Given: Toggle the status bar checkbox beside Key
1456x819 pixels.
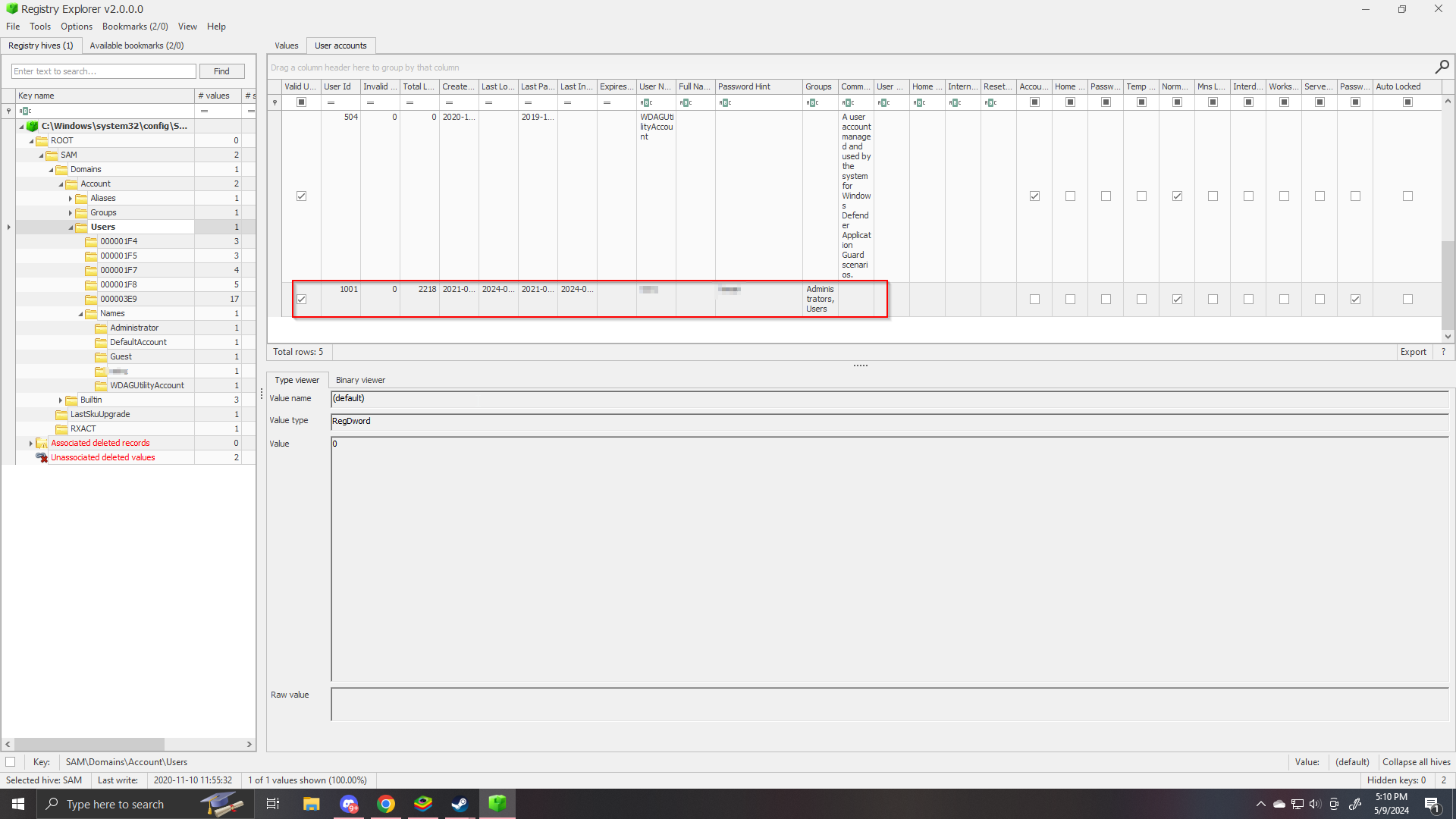Looking at the screenshot, I should tap(11, 761).
